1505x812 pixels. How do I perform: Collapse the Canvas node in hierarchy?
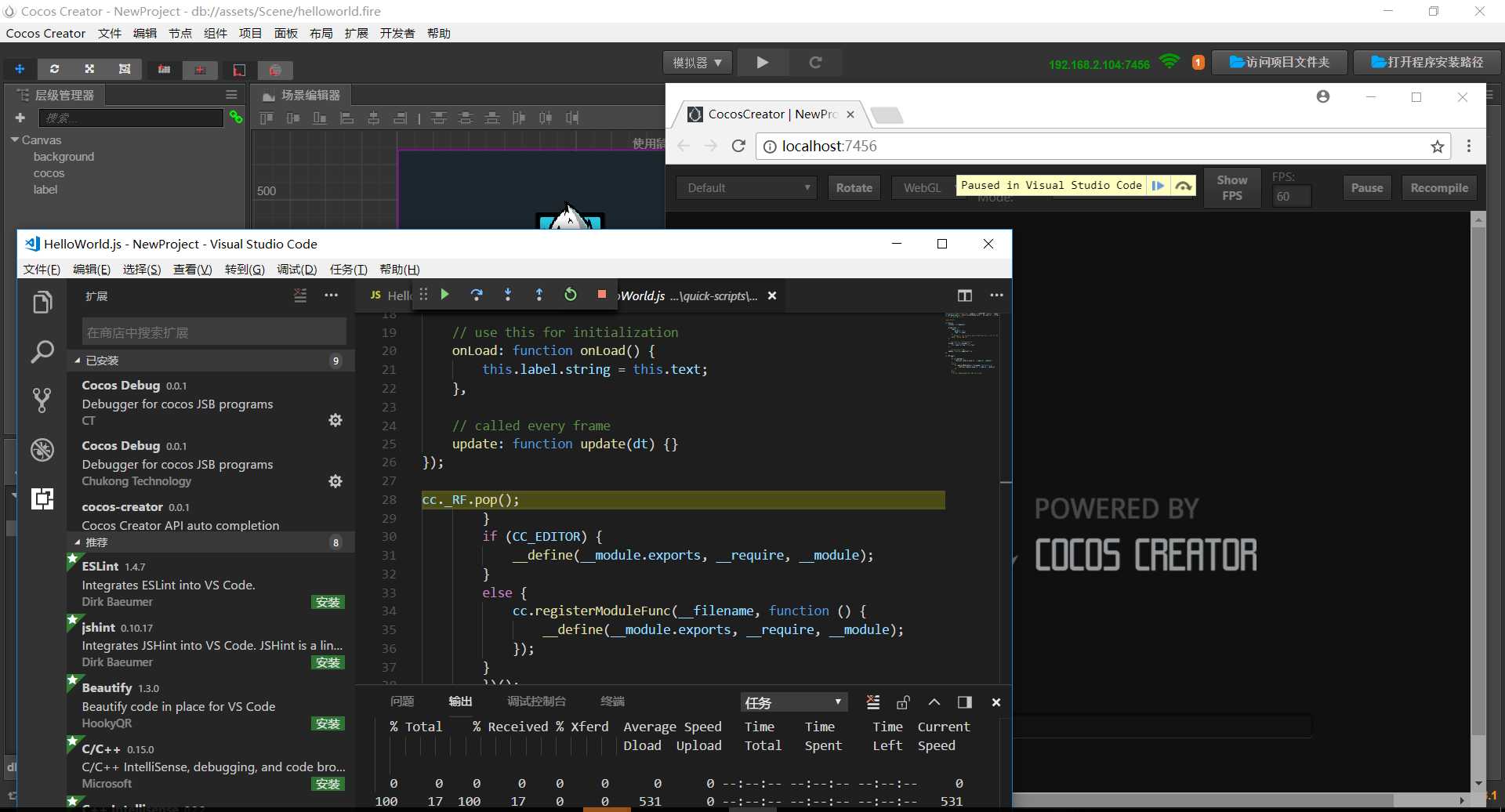(x=15, y=140)
